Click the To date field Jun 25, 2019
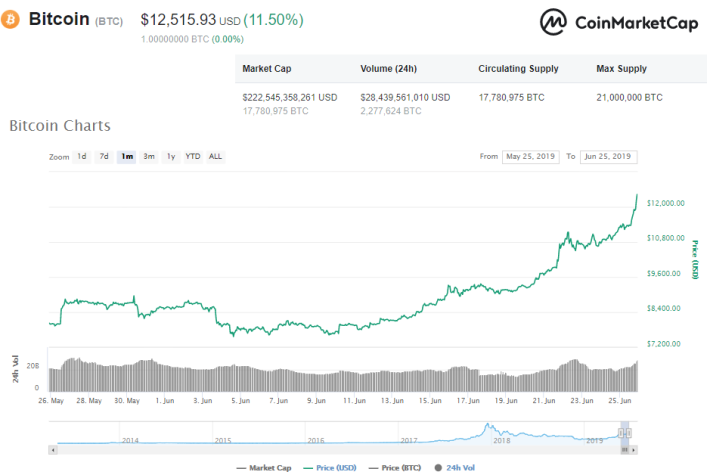The width and height of the screenshot is (710, 475). click(609, 157)
